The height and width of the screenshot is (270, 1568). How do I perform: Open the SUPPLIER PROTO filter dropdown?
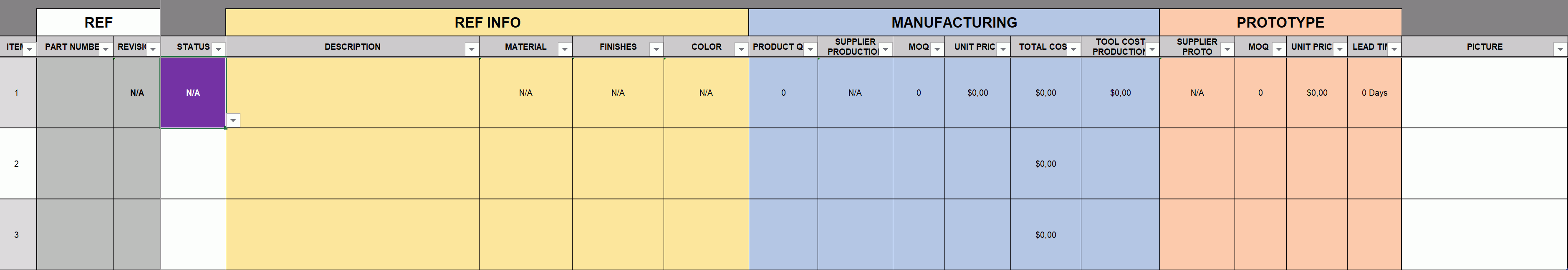(x=1227, y=49)
